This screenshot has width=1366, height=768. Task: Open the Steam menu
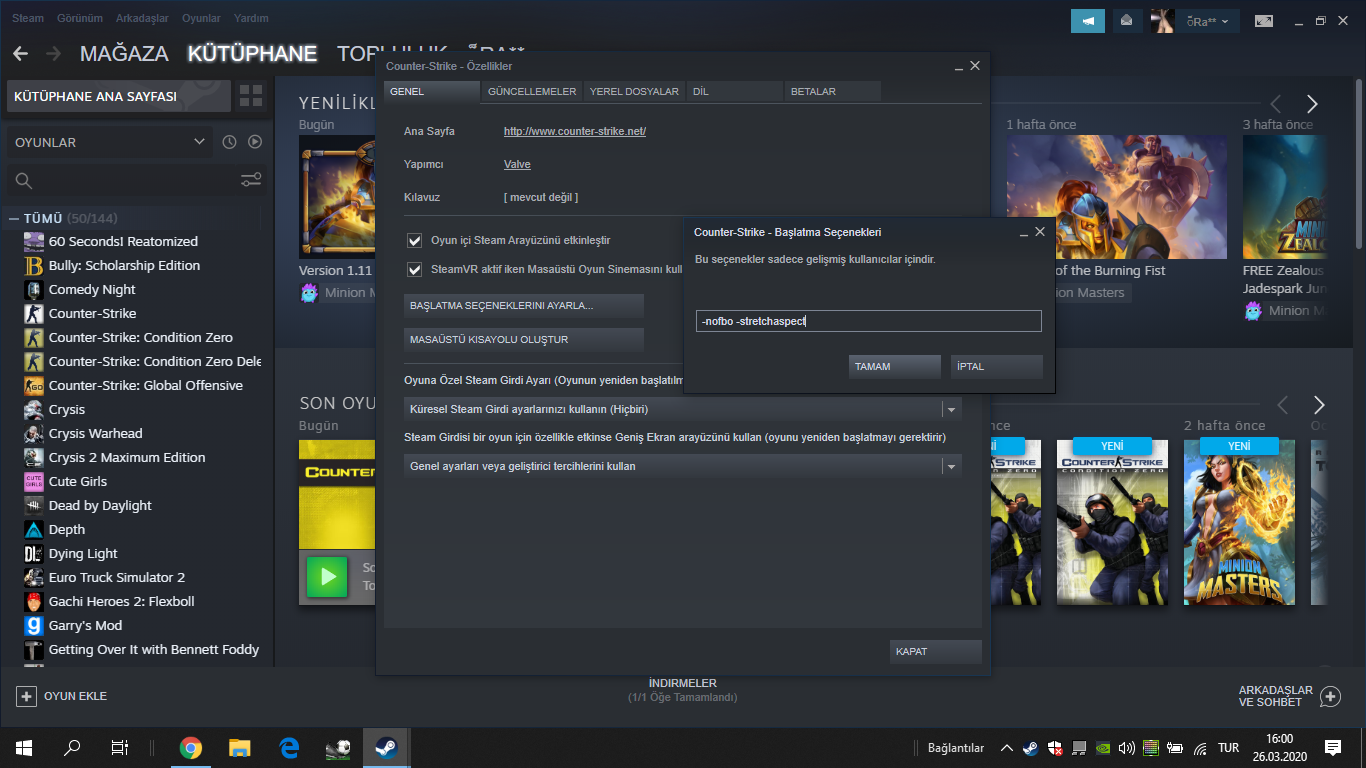tap(28, 18)
